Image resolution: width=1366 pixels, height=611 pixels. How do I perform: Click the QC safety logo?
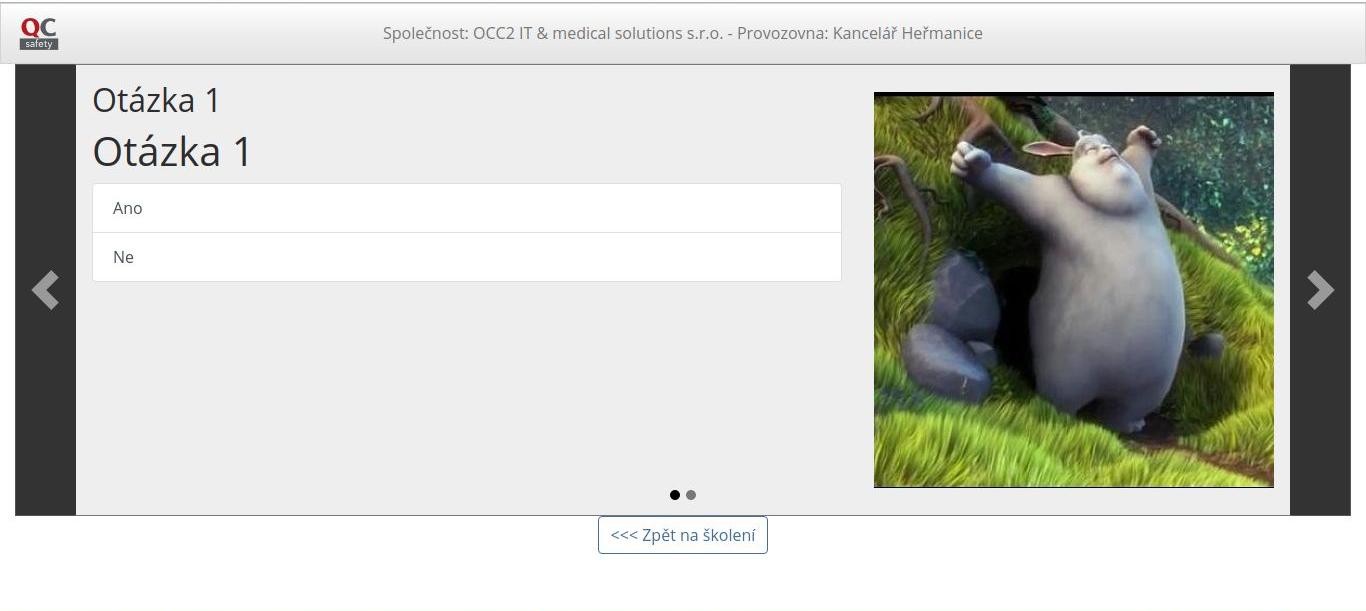click(x=40, y=33)
